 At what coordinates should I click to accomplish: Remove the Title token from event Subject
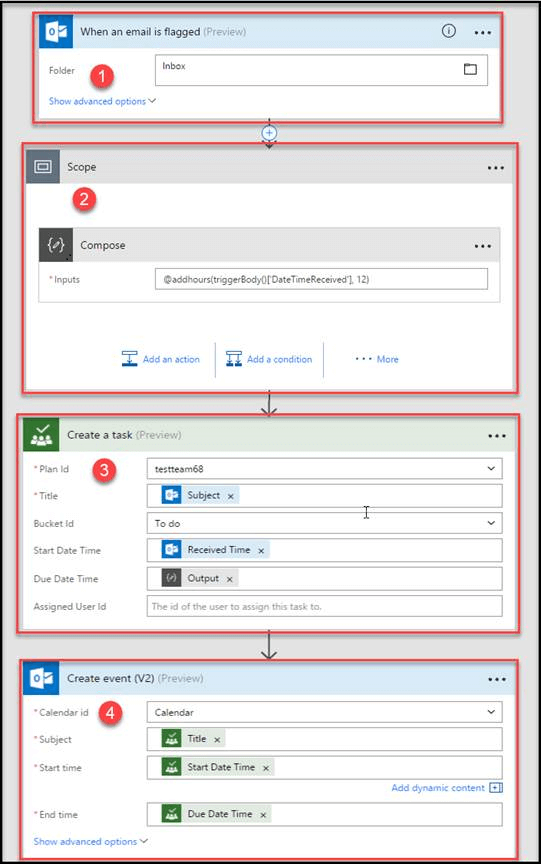pos(217,739)
